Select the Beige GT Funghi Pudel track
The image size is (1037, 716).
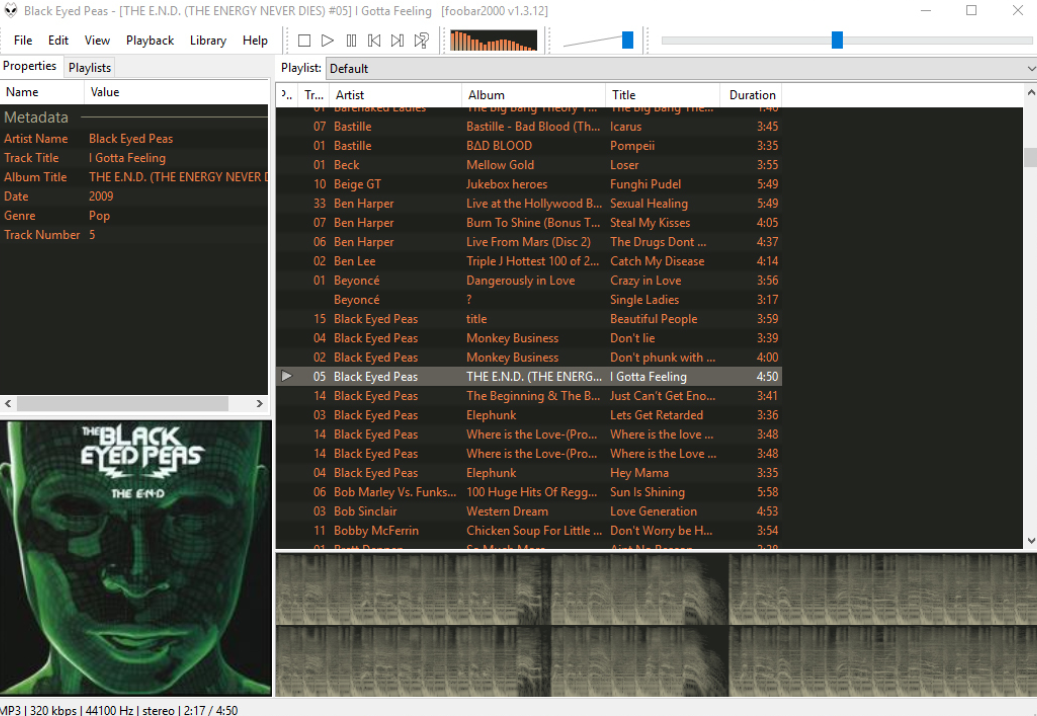(x=528, y=184)
